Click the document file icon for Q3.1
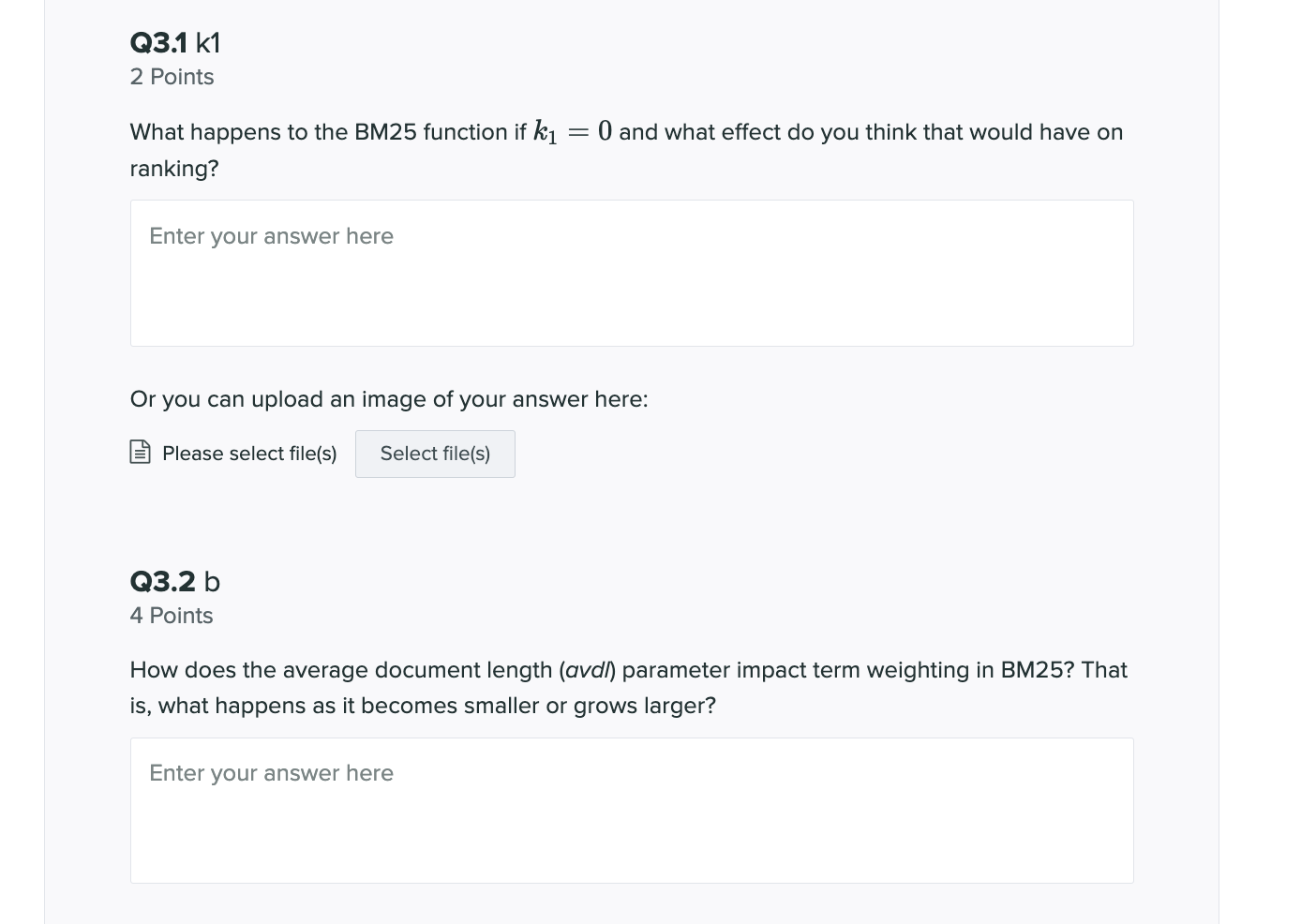The width and height of the screenshot is (1301, 924). click(139, 453)
